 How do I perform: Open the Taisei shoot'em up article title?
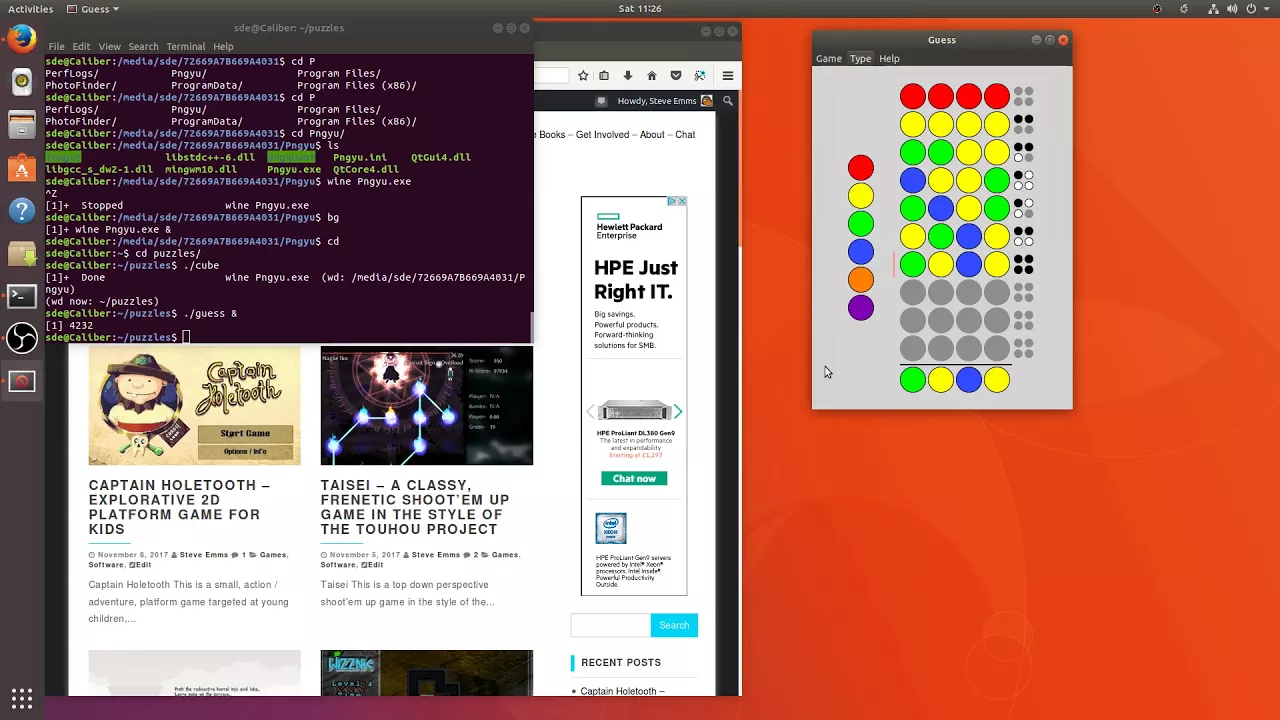click(415, 507)
